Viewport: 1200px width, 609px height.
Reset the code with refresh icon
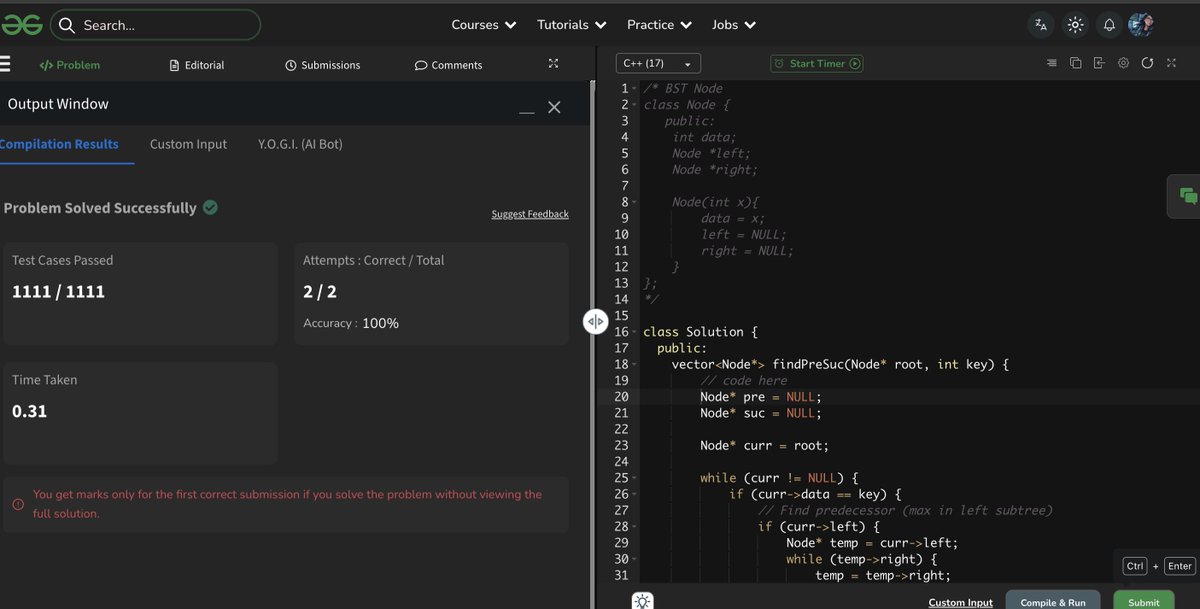point(1147,63)
